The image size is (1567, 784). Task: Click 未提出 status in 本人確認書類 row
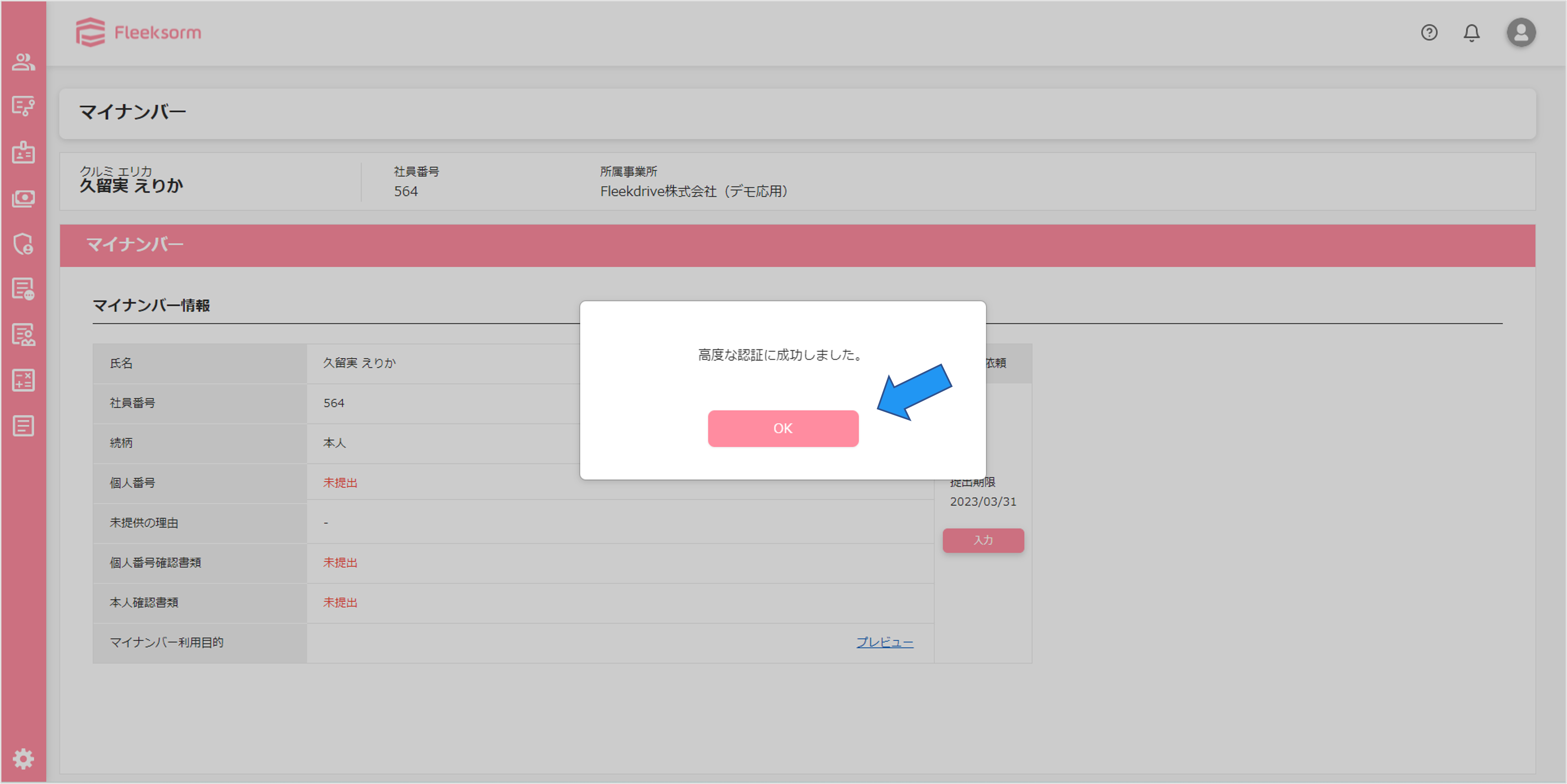coord(340,603)
